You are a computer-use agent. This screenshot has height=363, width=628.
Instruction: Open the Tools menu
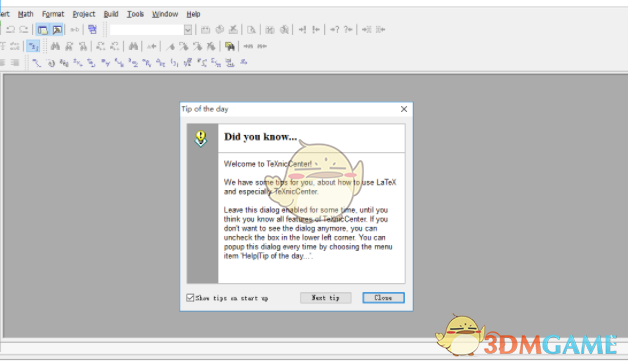point(135,14)
